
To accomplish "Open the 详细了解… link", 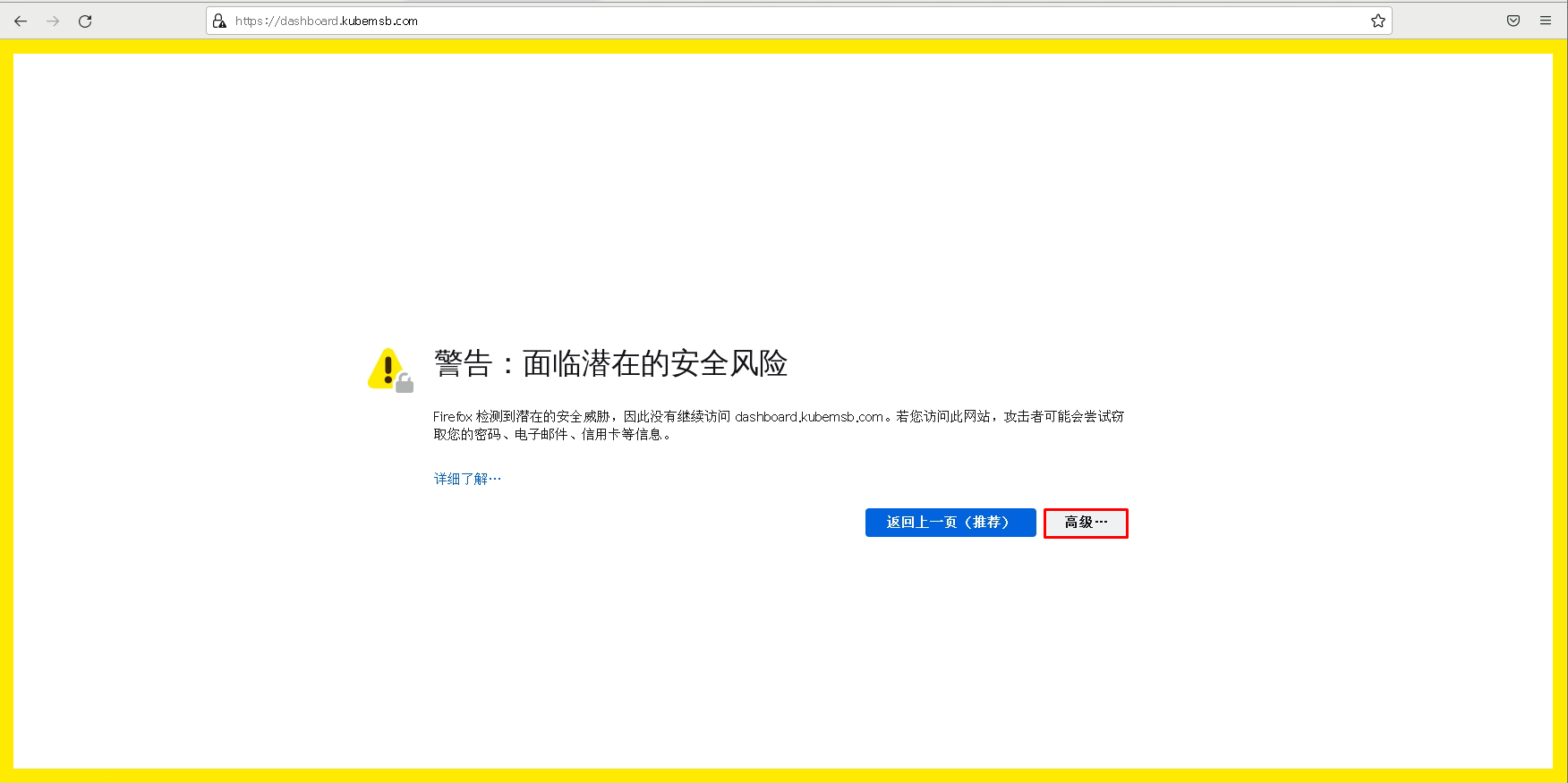I will [x=467, y=479].
